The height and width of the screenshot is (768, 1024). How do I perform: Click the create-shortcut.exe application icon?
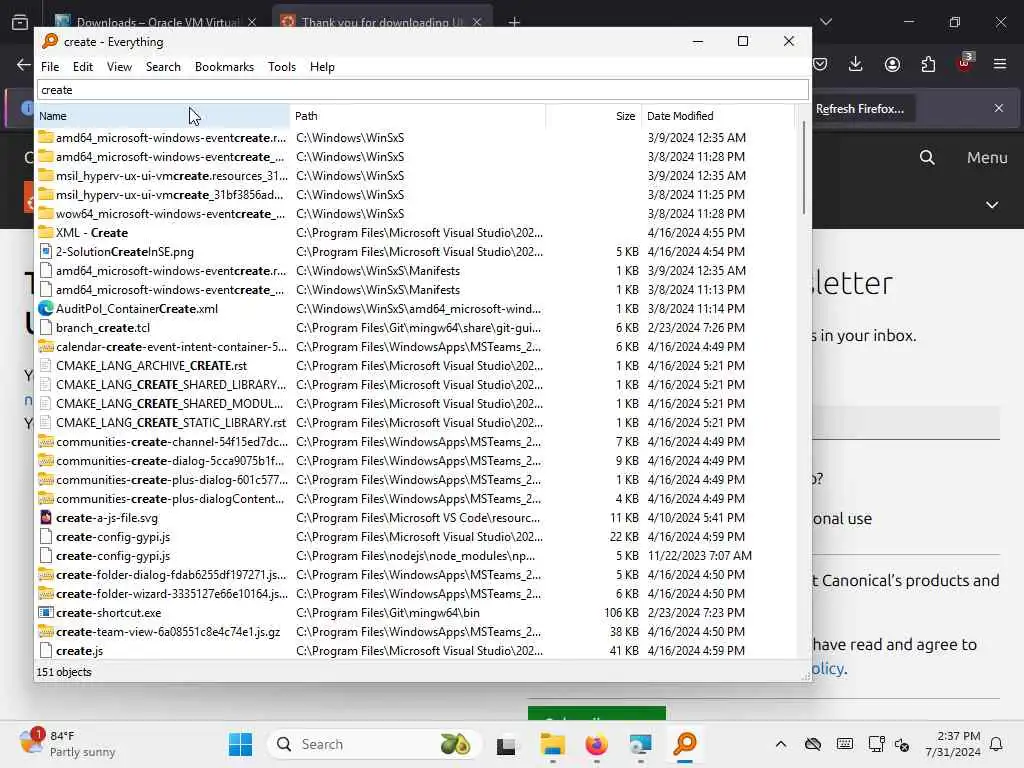pos(46,613)
